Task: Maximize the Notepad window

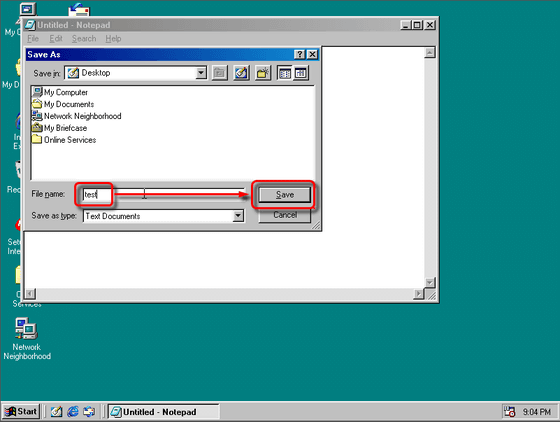Action: [x=417, y=25]
